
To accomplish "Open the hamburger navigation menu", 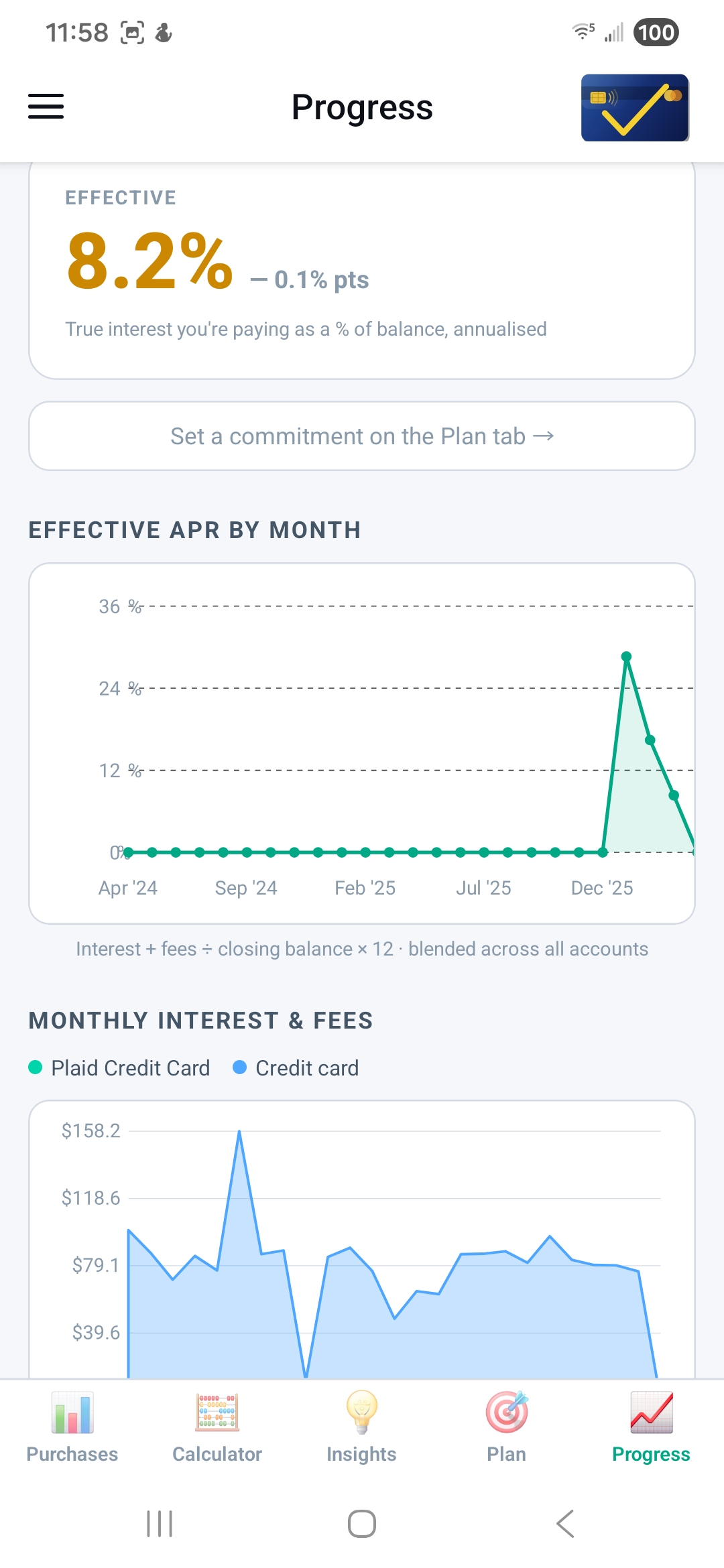I will [x=46, y=106].
